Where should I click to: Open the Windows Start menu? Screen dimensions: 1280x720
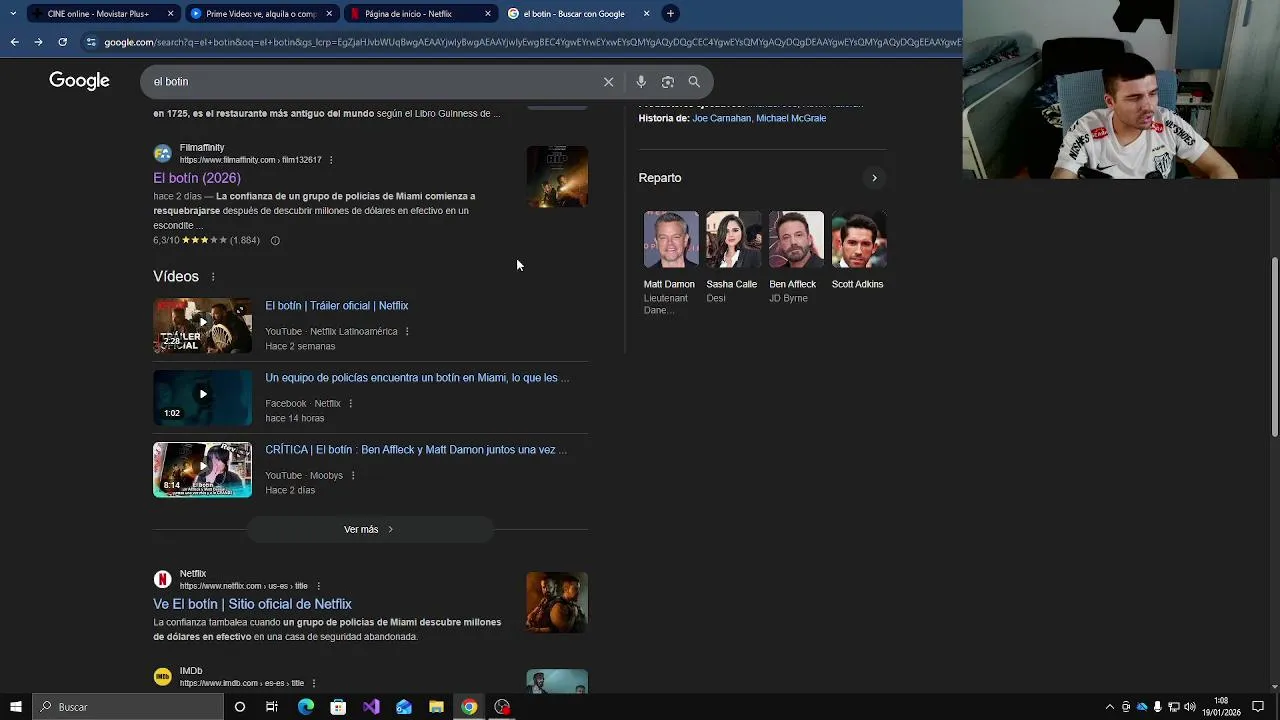pyautogui.click(x=16, y=707)
